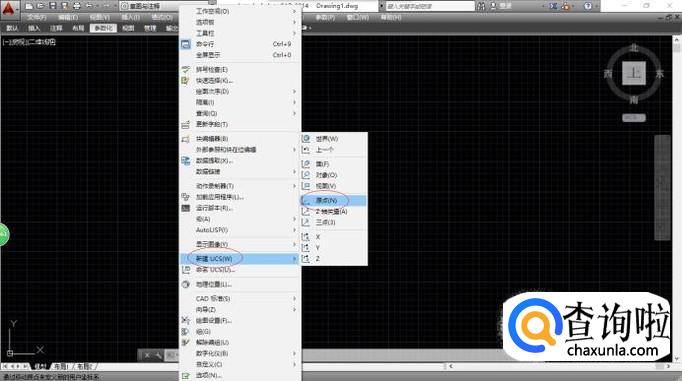Click the Undo arrow in quick access toolbar
This screenshot has width=682, height=381.
(89, 6)
